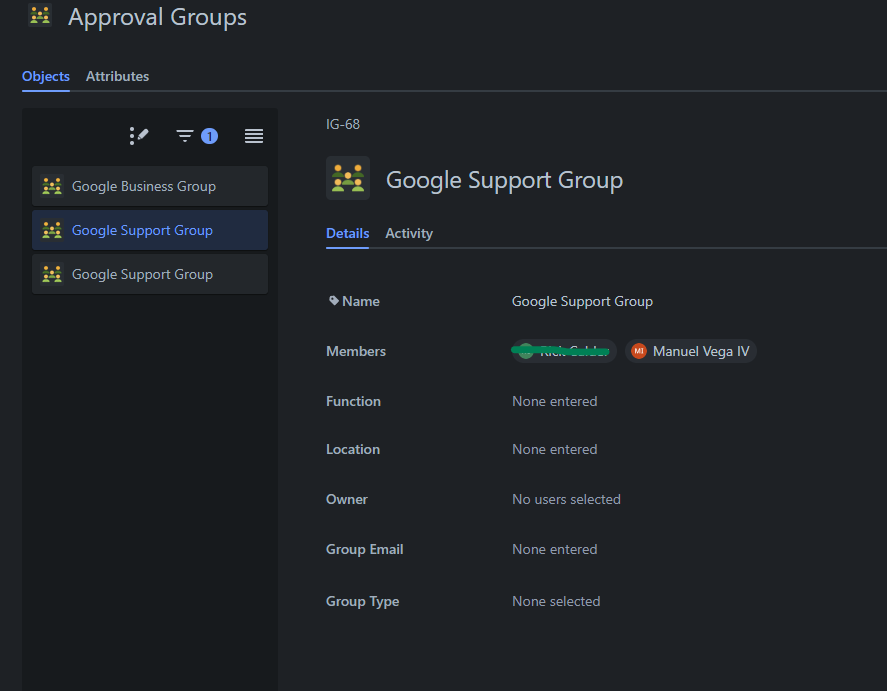This screenshot has width=887, height=691.
Task: Open the filter icon in list toolbar
Action: (184, 136)
